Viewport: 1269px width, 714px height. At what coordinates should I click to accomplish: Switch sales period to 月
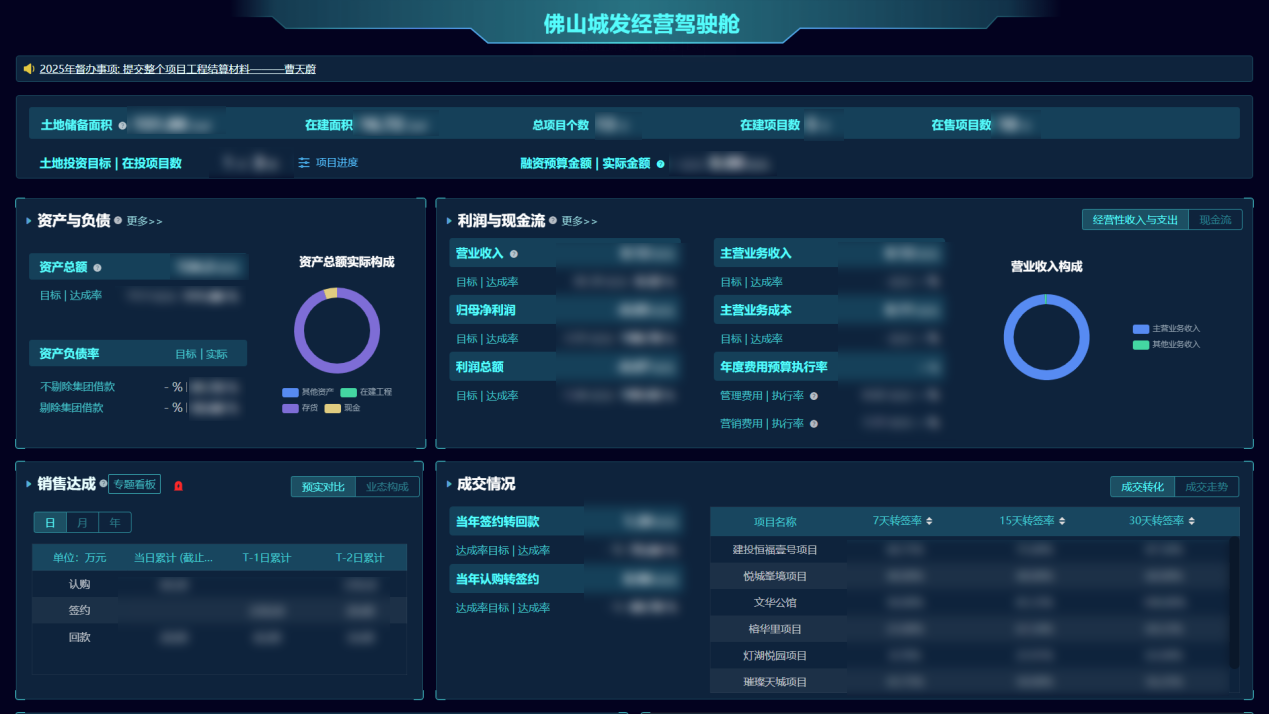[82, 523]
